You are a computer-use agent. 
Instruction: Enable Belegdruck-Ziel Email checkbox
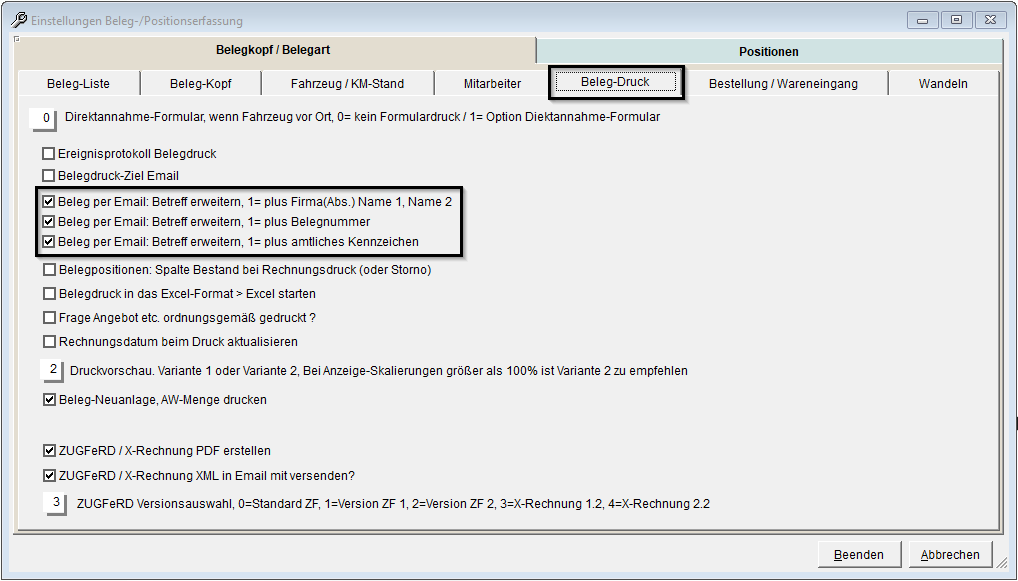coord(48,176)
